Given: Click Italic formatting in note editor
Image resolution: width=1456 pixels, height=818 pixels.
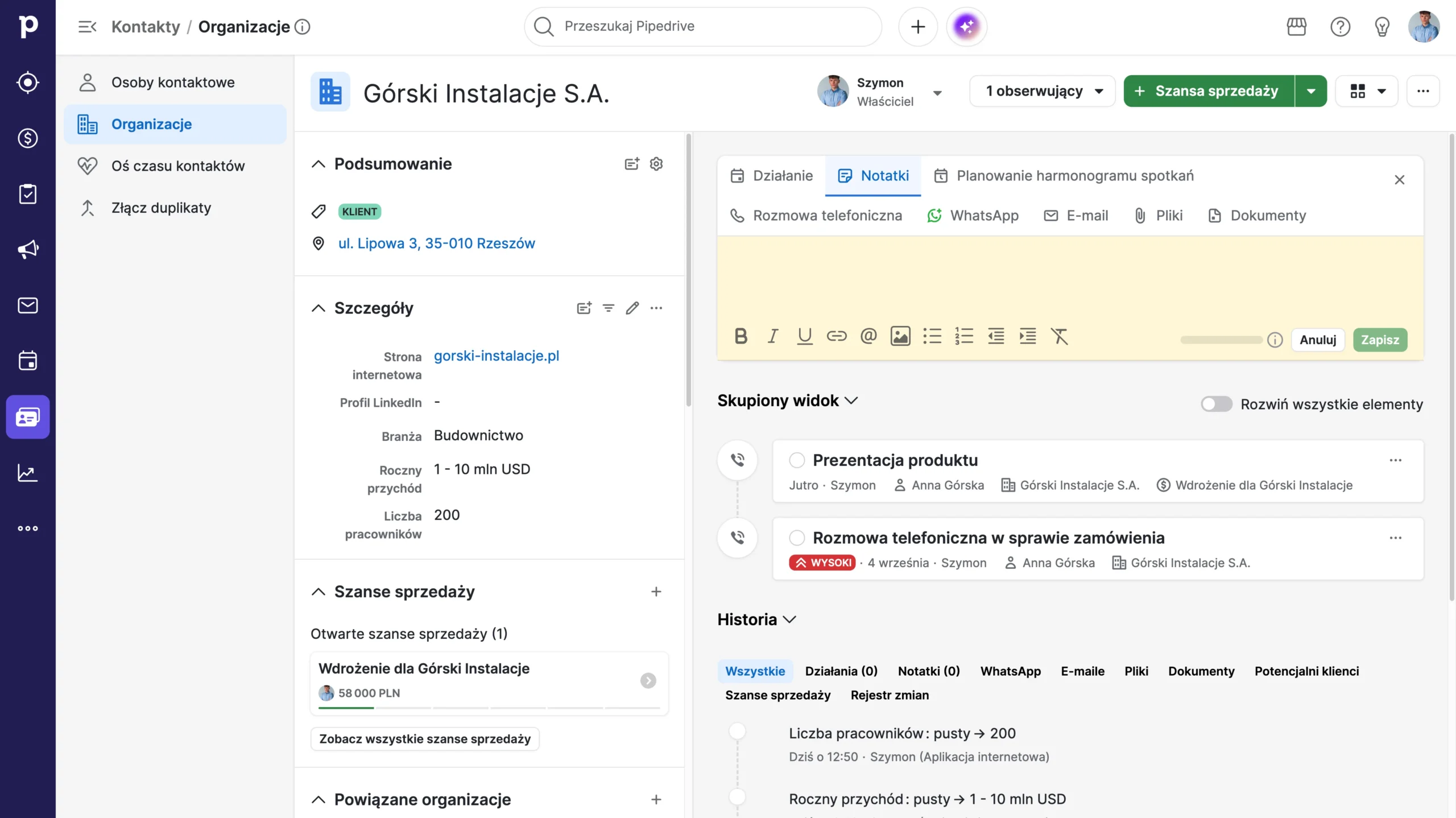Looking at the screenshot, I should (772, 336).
